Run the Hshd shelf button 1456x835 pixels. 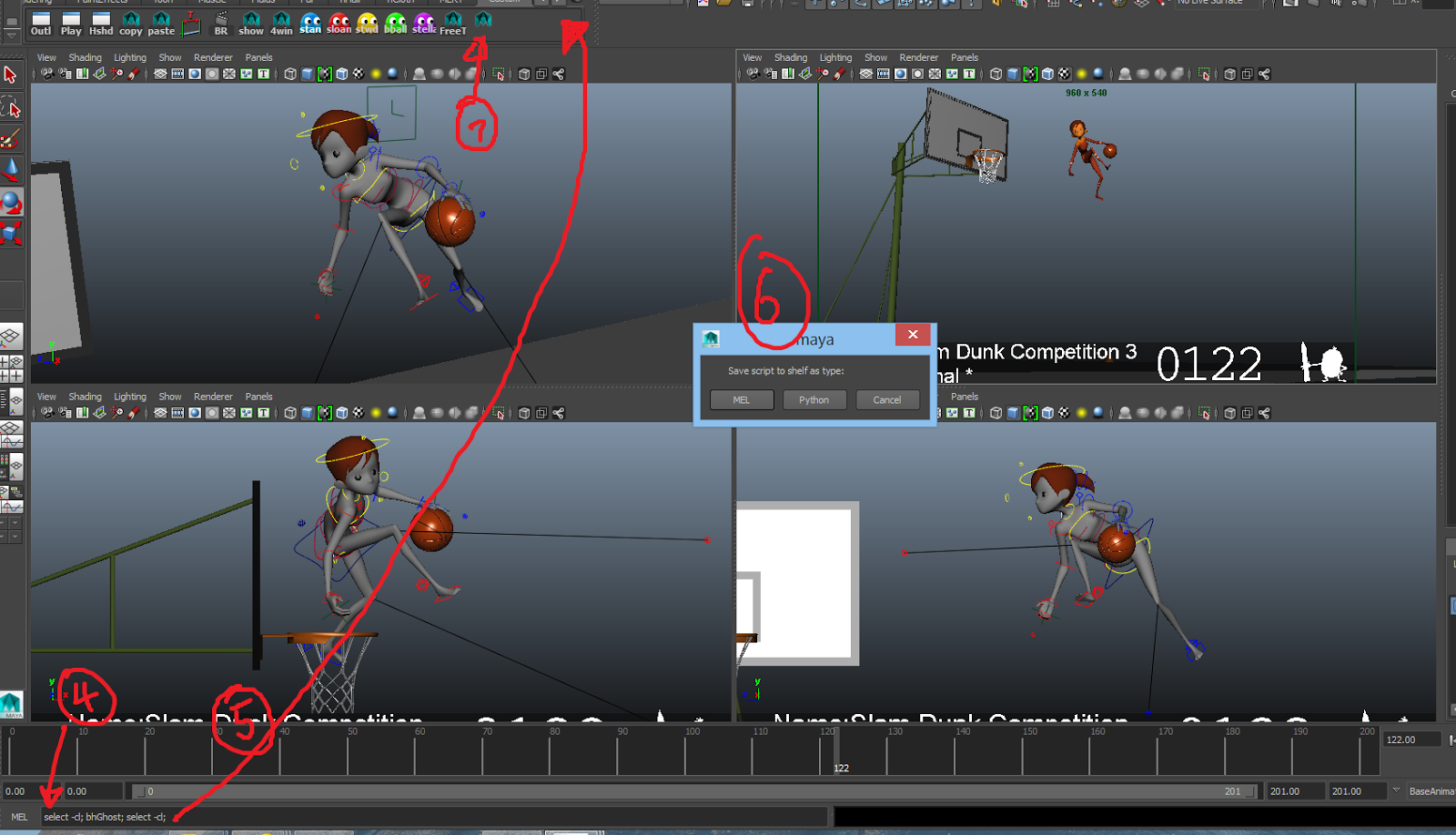[x=101, y=24]
